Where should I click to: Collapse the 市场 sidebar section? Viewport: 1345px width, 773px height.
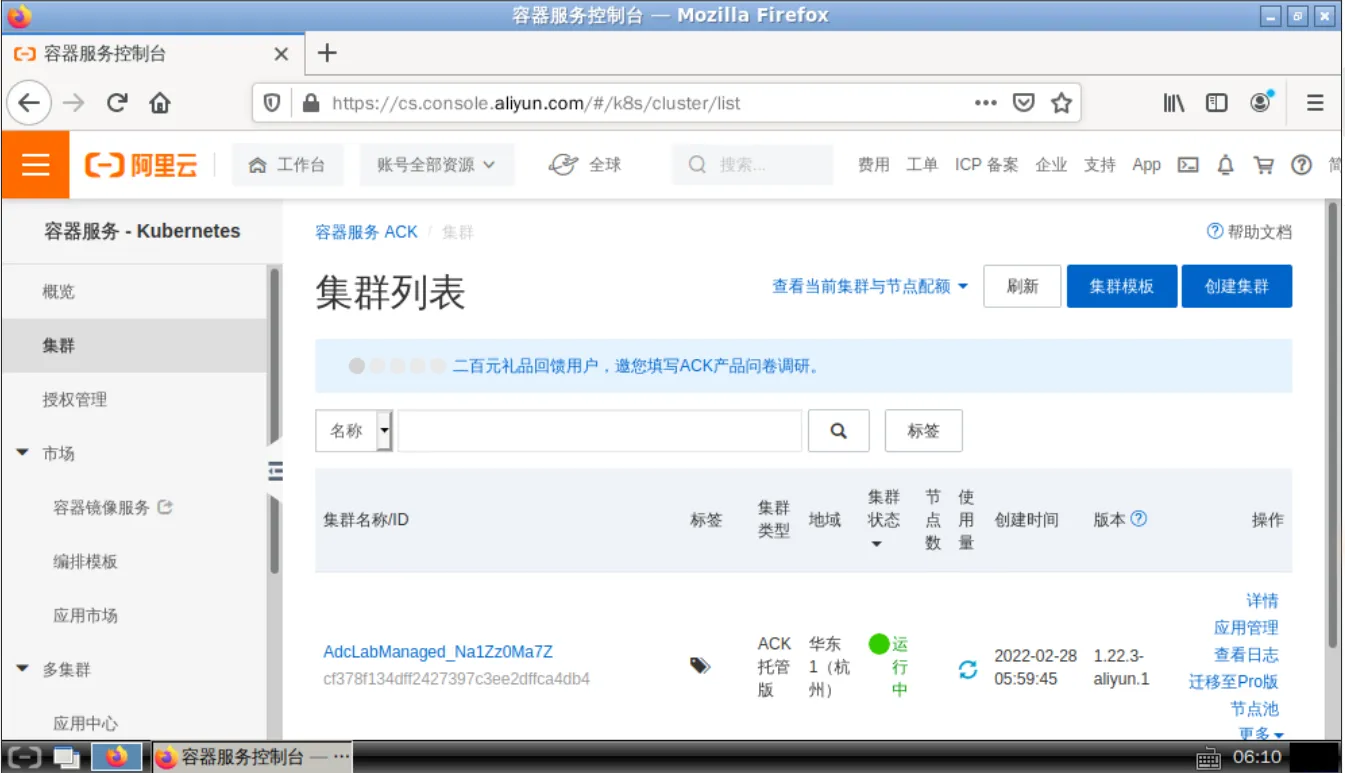tap(23, 453)
